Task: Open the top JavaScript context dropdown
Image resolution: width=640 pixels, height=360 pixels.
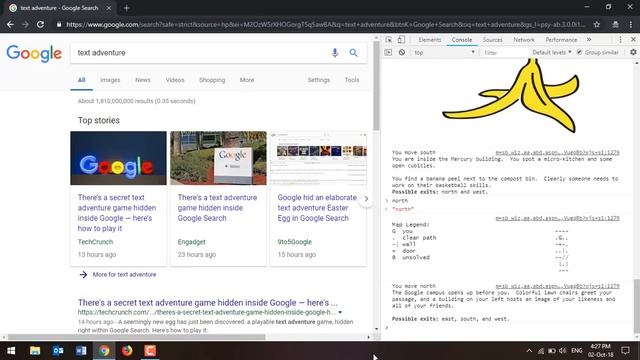Action: pos(444,52)
